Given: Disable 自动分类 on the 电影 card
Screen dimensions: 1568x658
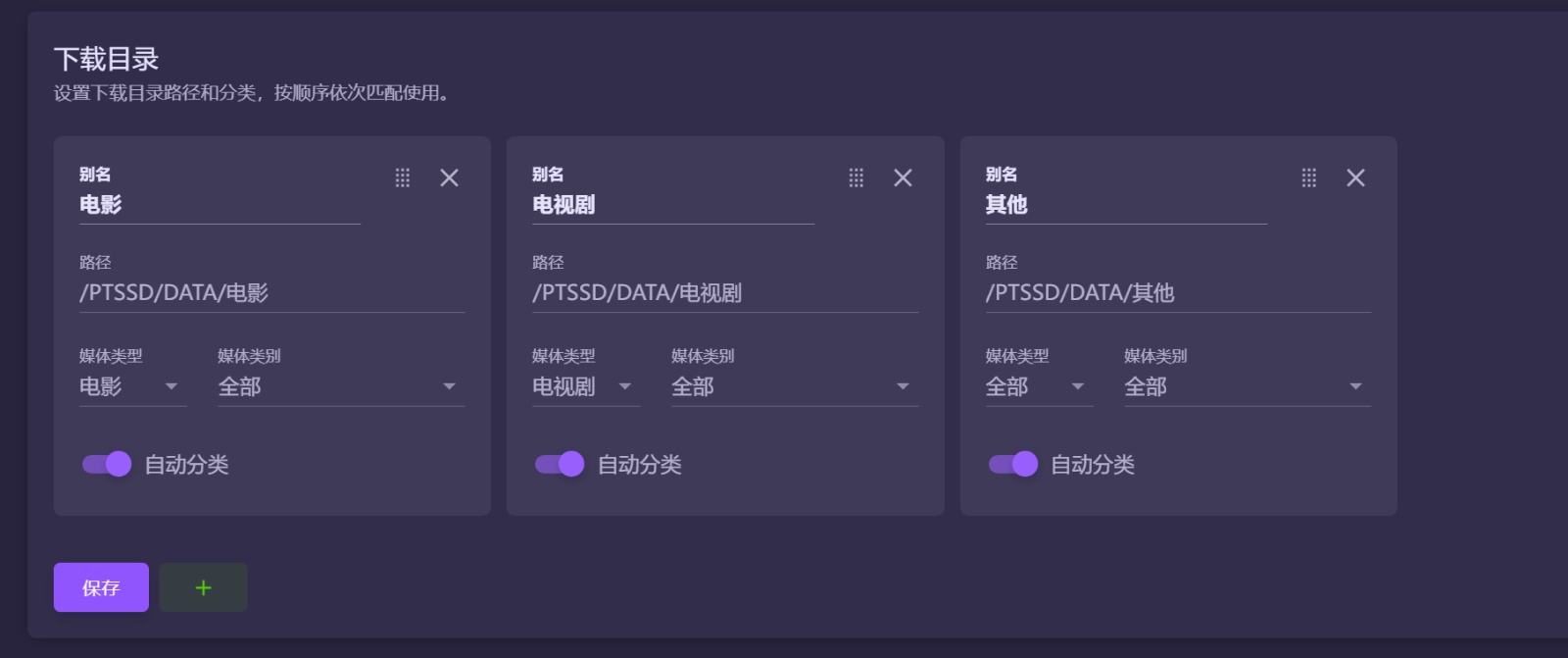Looking at the screenshot, I should click(107, 464).
